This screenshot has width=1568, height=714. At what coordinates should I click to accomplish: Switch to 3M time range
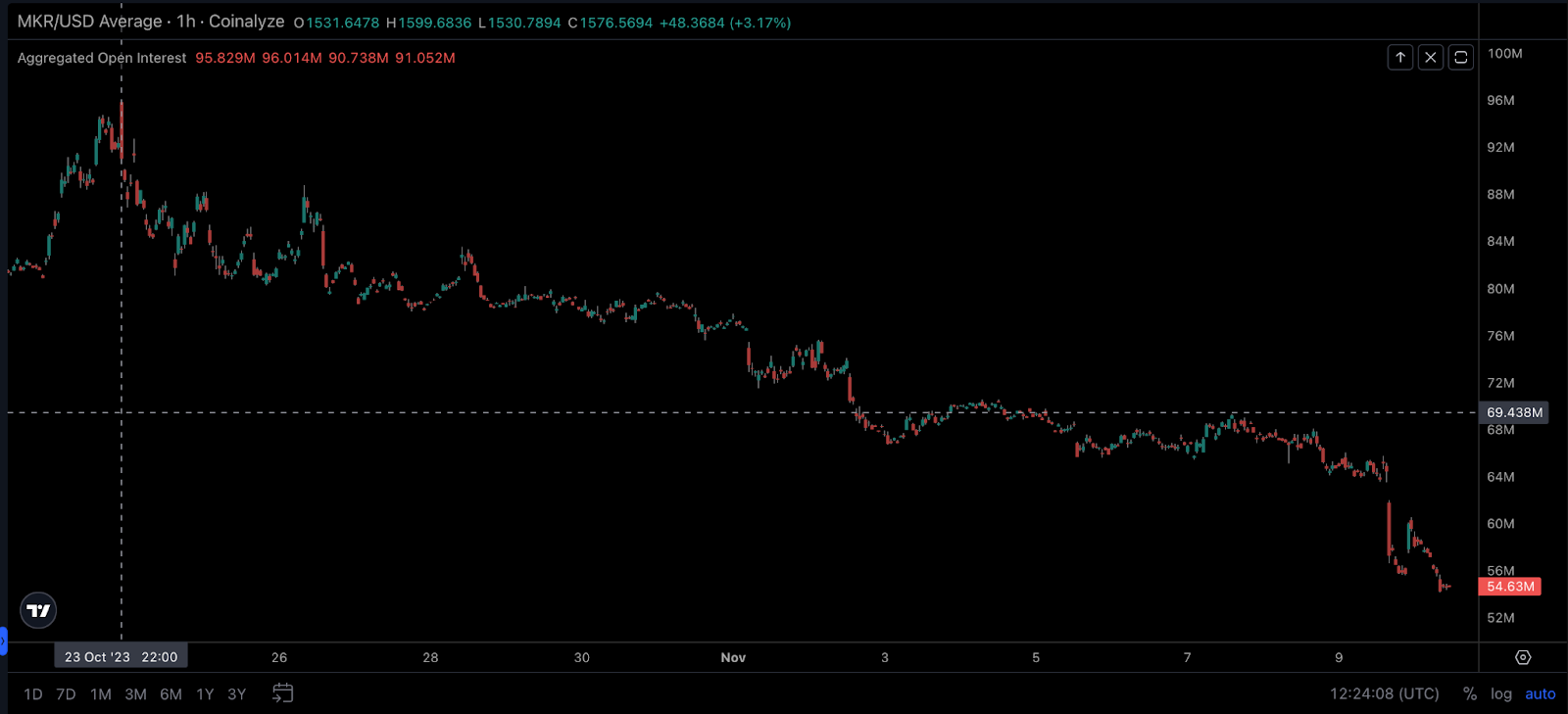click(135, 694)
